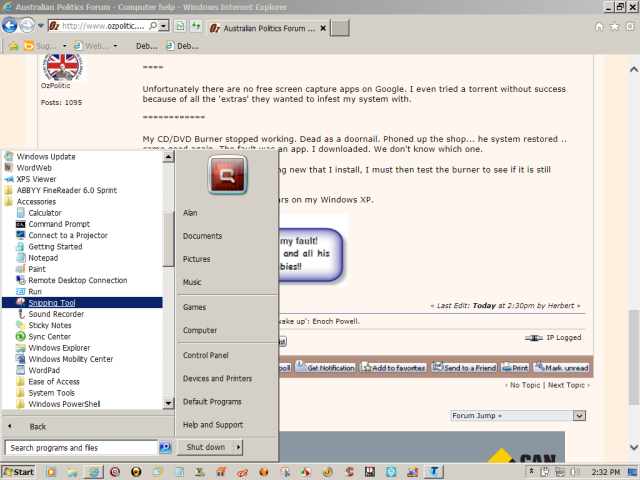Start the Paint program
This screenshot has height=480, width=640.
(37, 269)
